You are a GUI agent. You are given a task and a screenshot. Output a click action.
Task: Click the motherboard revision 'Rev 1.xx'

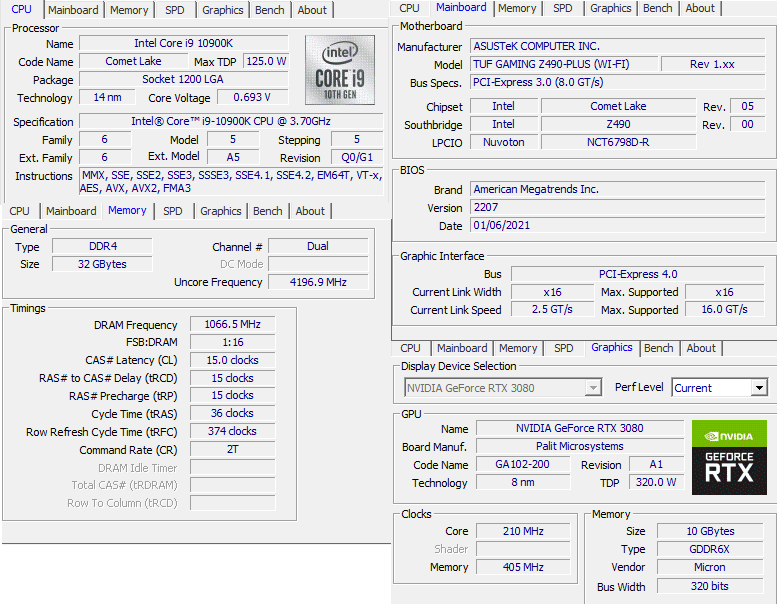[x=713, y=64]
